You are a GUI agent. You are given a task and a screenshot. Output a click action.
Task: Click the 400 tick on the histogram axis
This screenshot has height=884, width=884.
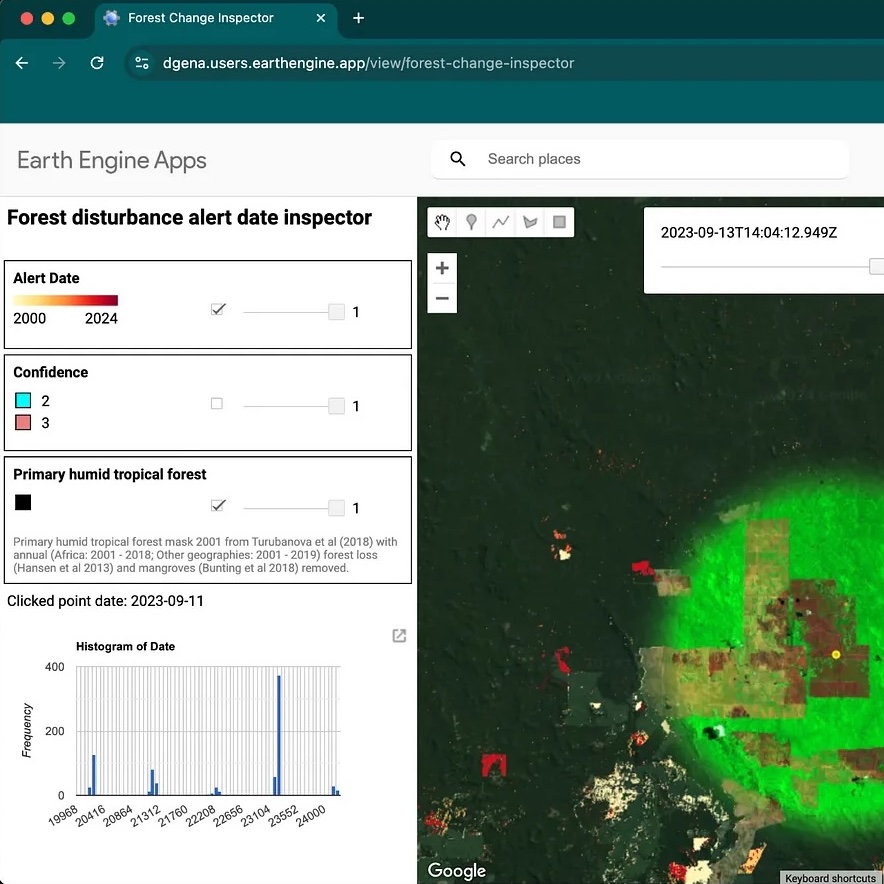55,667
